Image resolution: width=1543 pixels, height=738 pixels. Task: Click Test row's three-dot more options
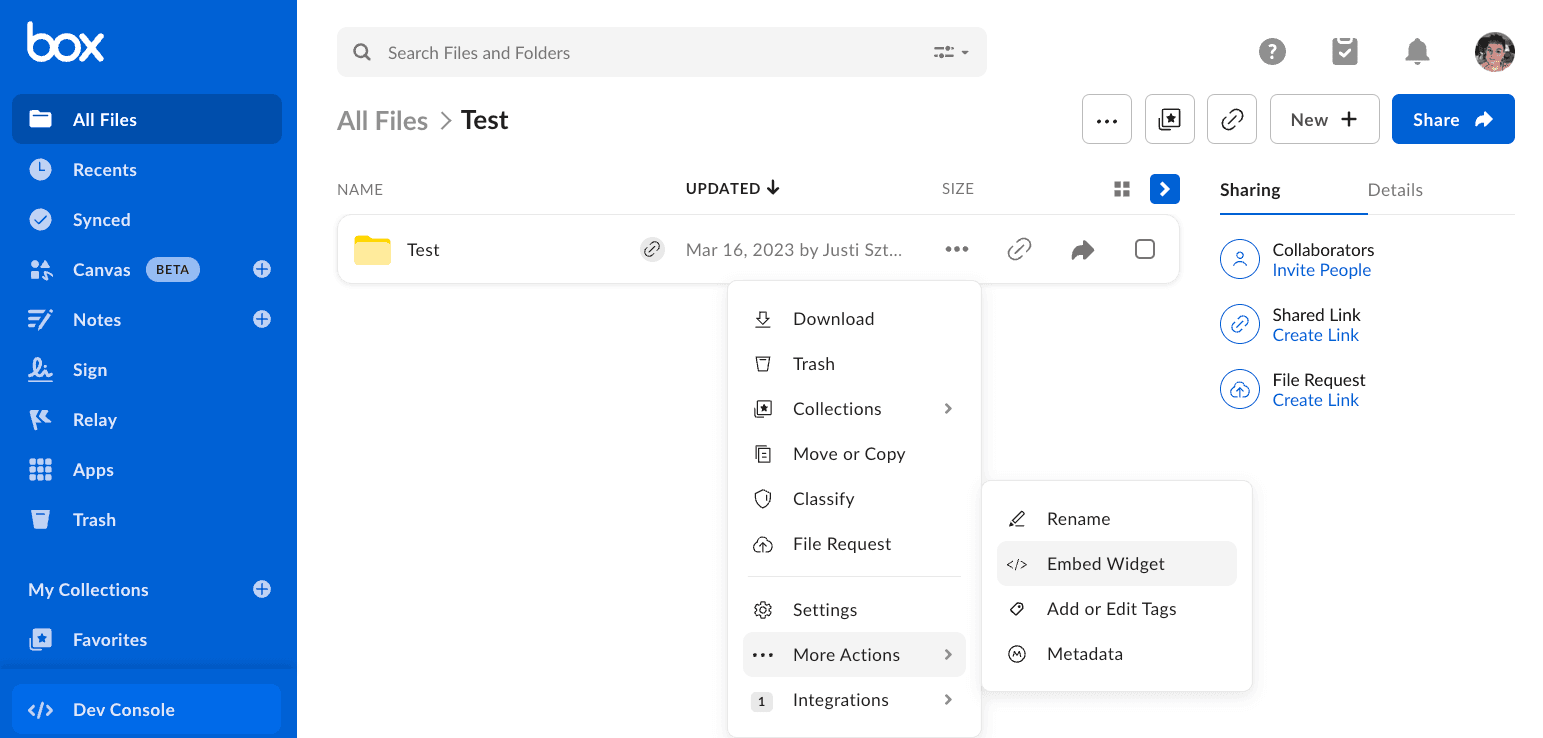pos(957,249)
